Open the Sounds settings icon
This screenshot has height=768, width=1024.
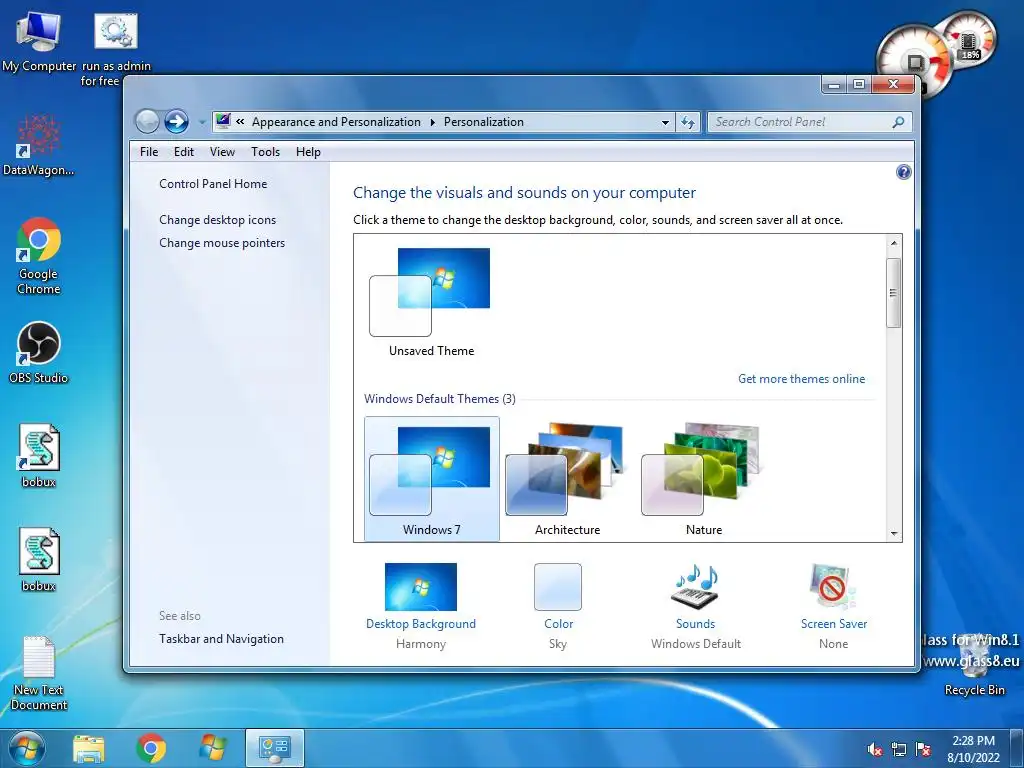696,586
